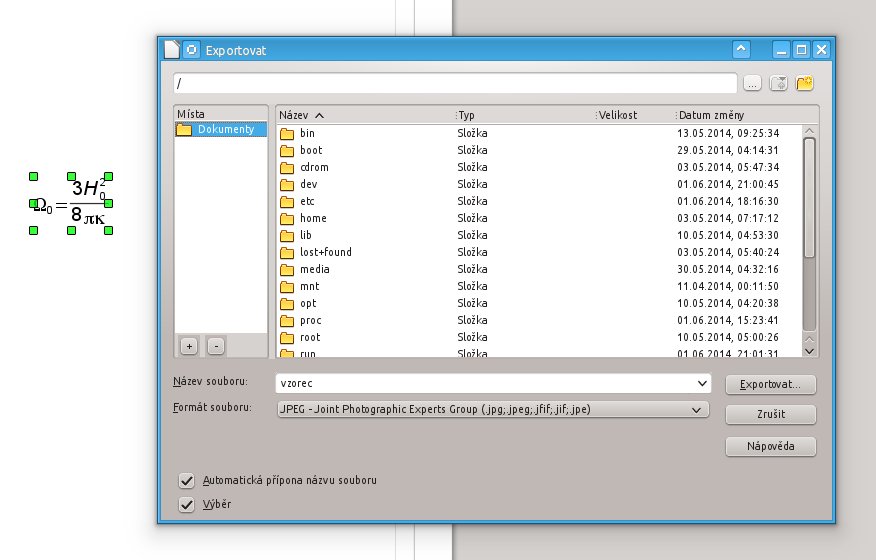Sort by the Název column header
This screenshot has height=560, width=876.
366,115
